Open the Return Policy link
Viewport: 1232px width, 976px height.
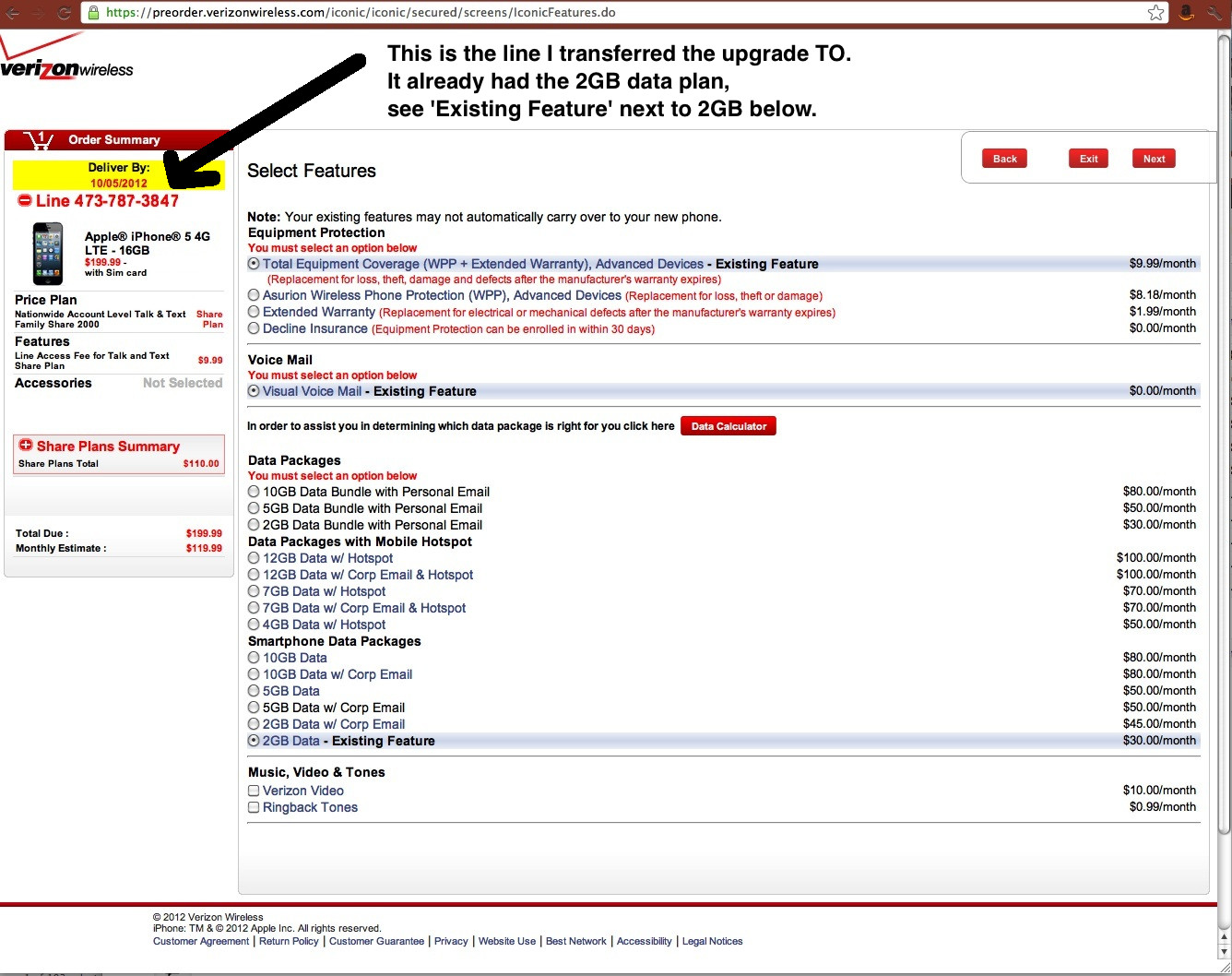tap(289, 941)
